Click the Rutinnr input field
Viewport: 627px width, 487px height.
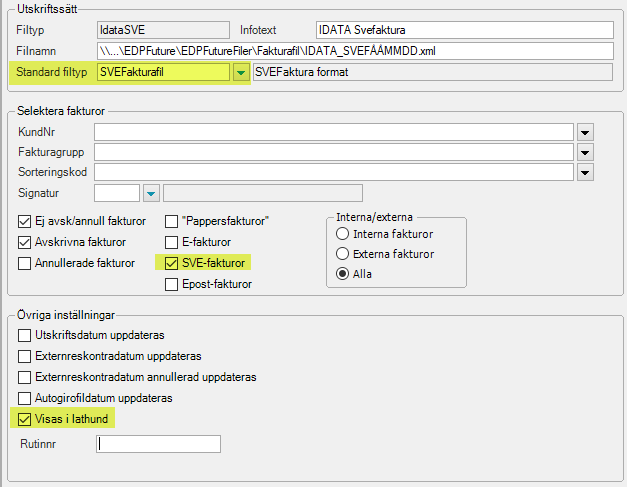(158, 444)
